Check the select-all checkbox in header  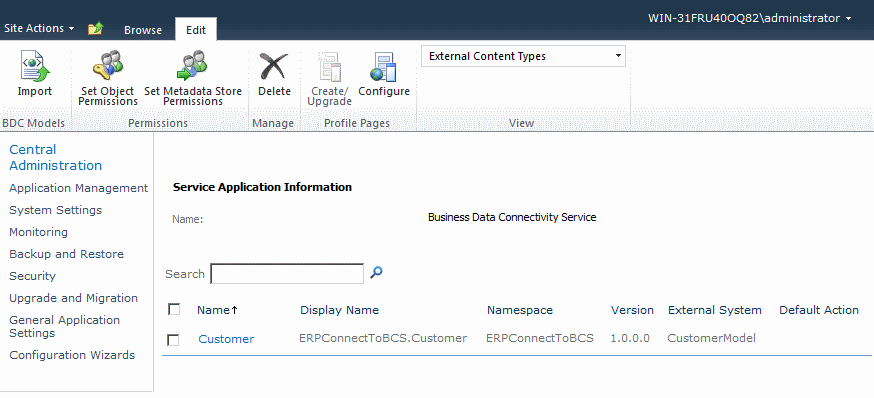(174, 309)
